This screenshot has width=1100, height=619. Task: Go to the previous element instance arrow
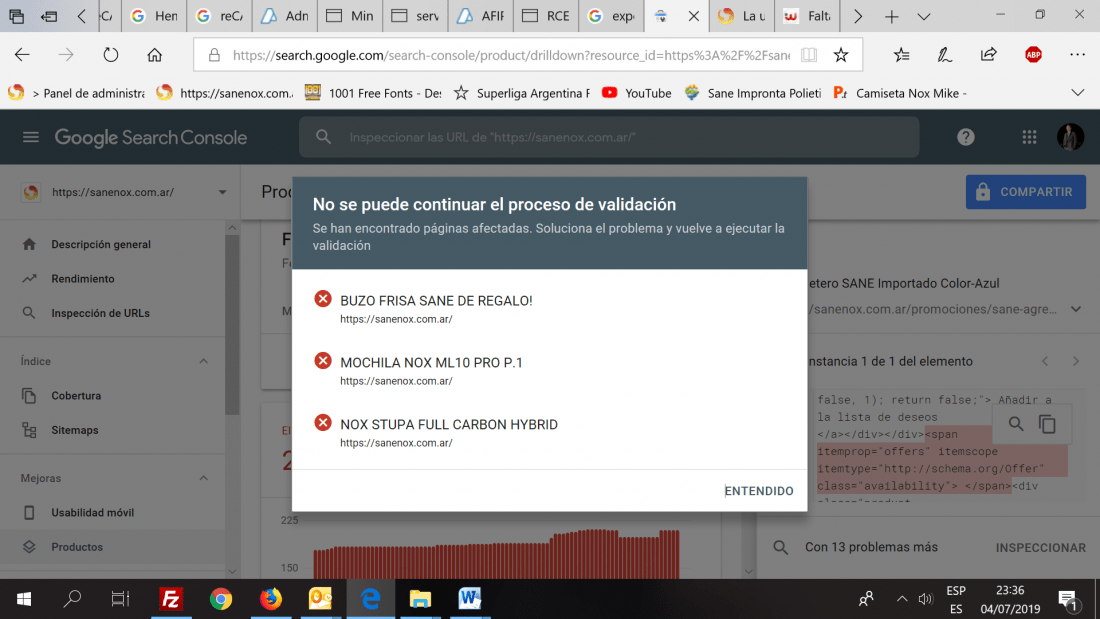tap(1045, 361)
